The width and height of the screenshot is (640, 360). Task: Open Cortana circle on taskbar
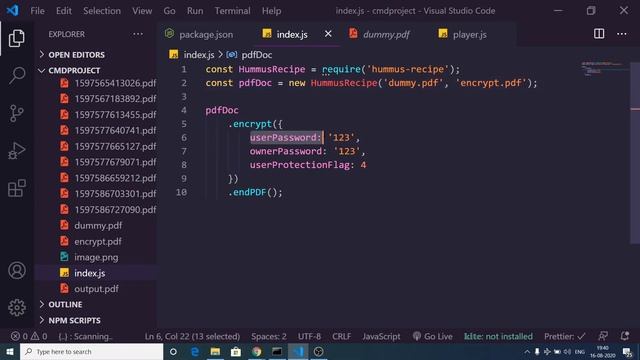(x=173, y=351)
